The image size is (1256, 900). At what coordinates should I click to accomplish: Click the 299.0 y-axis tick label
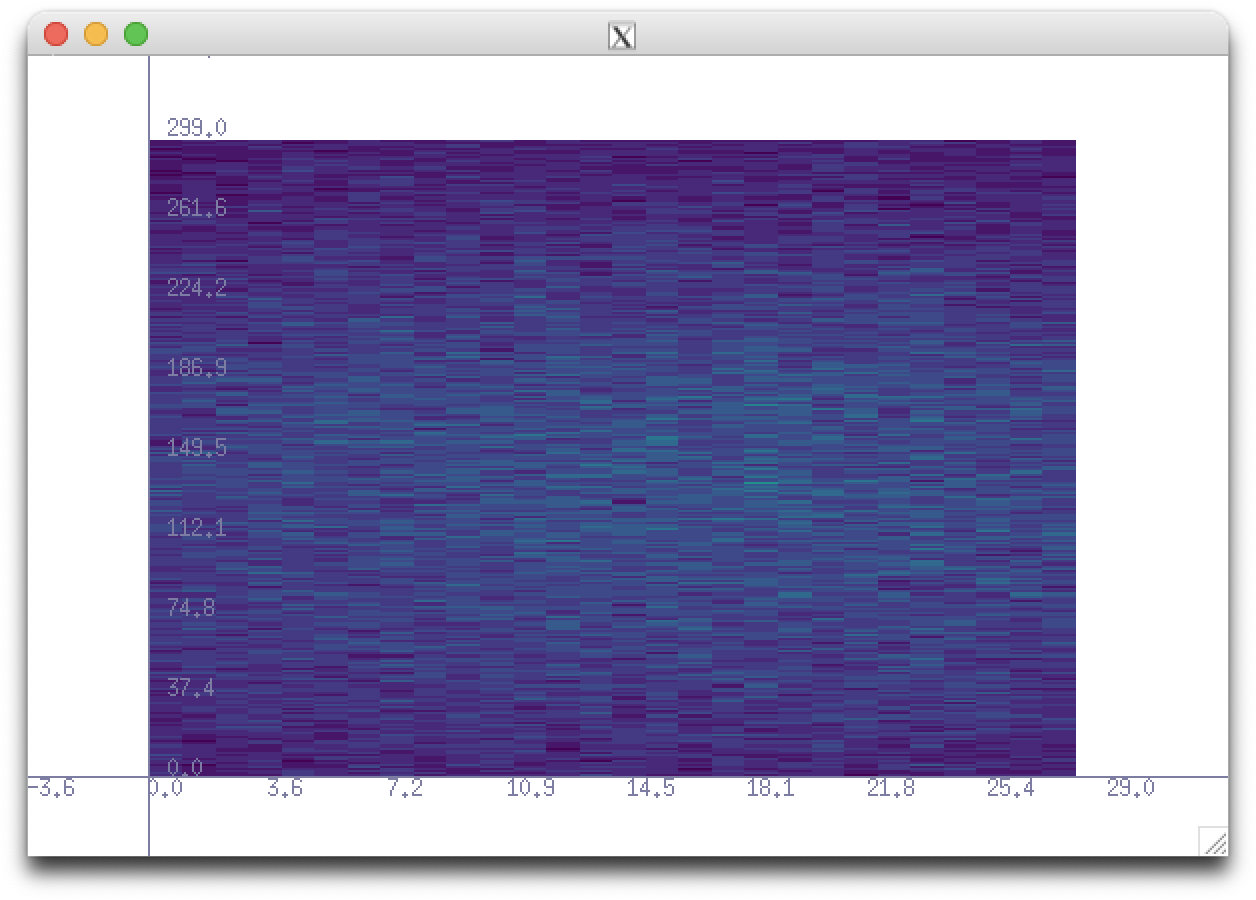point(196,128)
